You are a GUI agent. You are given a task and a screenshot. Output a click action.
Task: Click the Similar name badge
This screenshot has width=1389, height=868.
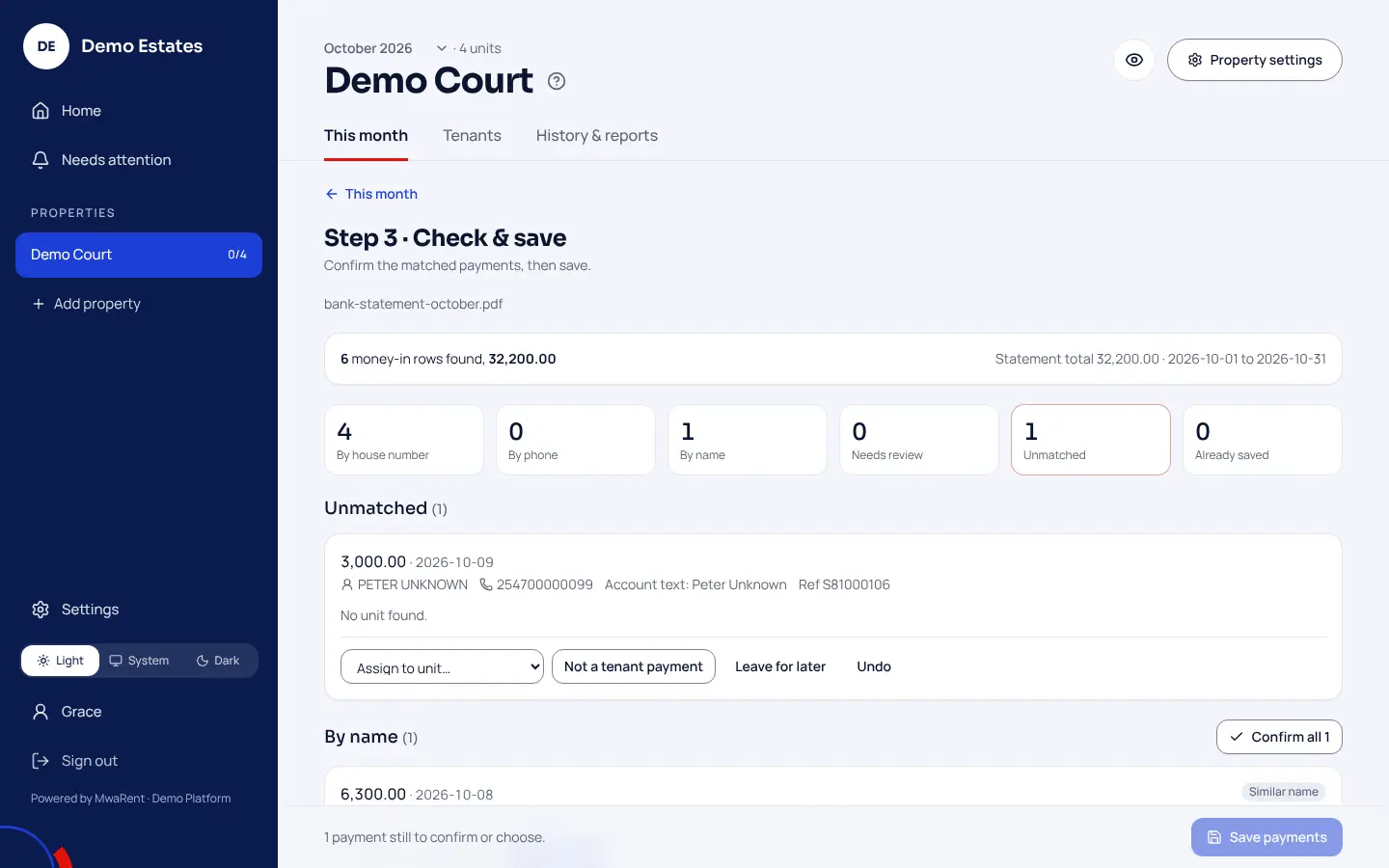pos(1283,792)
